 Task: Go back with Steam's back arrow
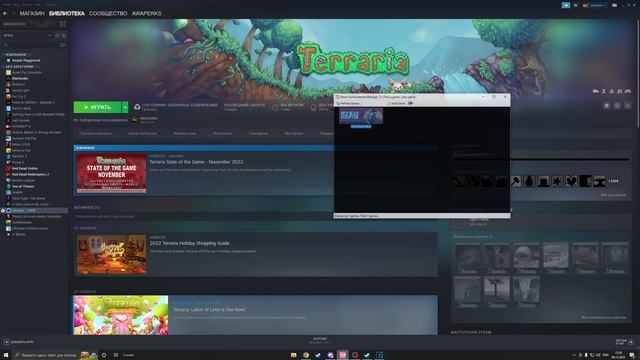[x=5, y=13]
